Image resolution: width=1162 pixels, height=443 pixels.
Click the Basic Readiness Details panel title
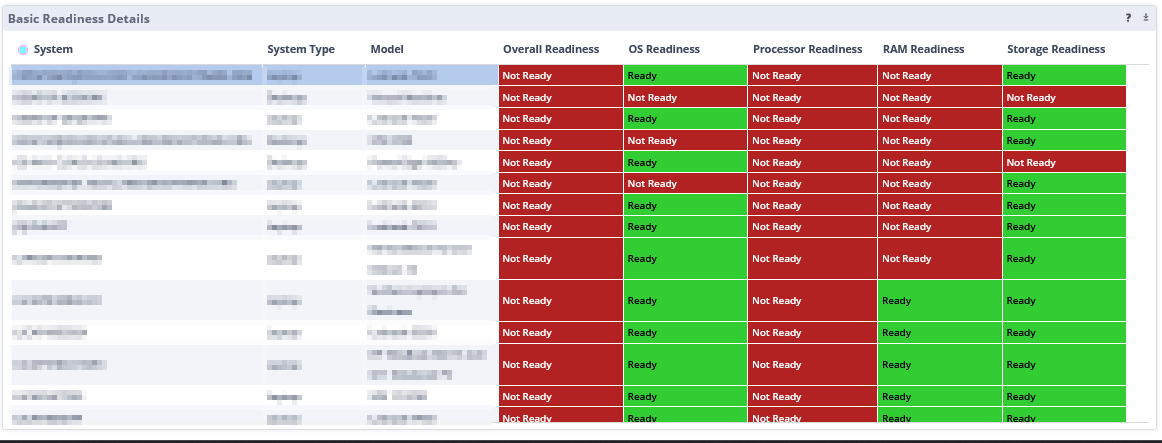pyautogui.click(x=79, y=19)
